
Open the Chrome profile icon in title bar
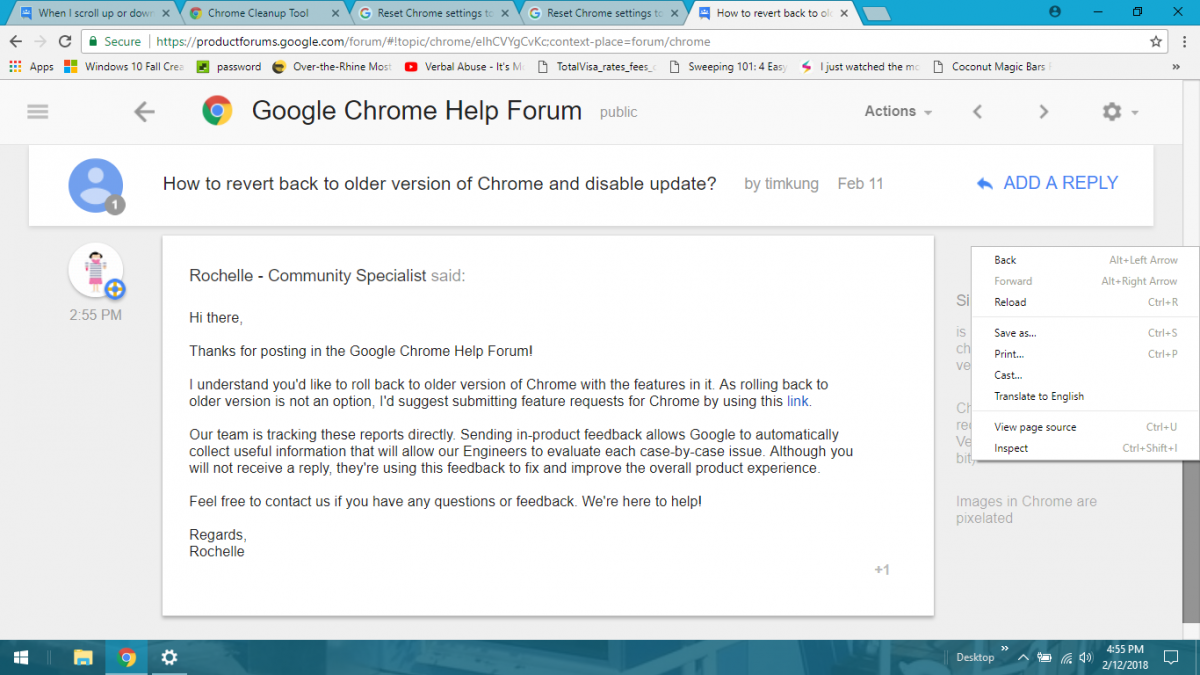pos(1055,12)
